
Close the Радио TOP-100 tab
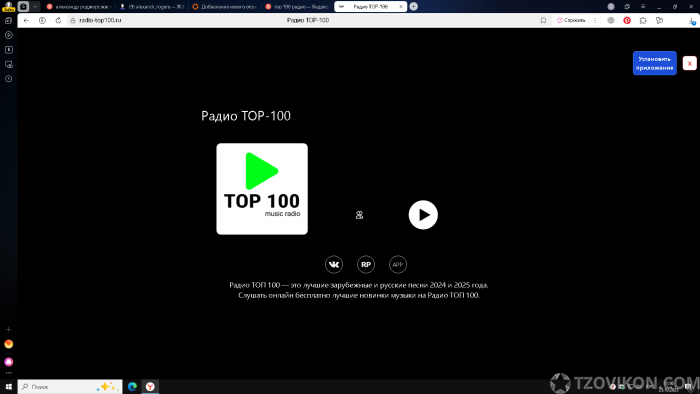tap(401, 7)
